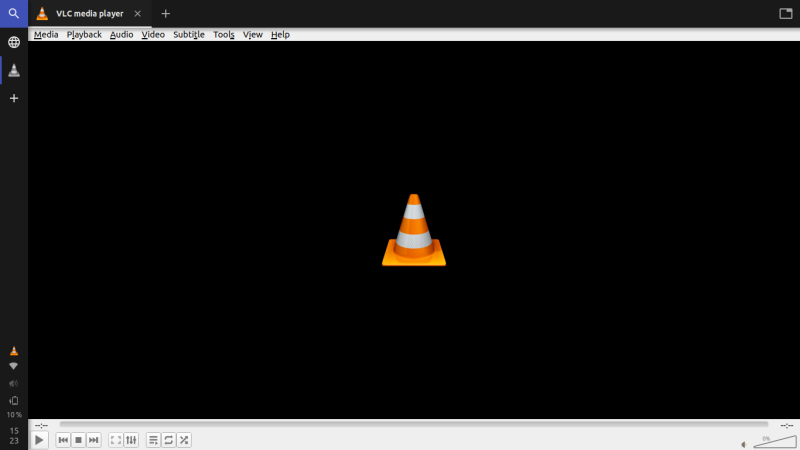
Task: Skip to previous media track
Action: pyautogui.click(x=63, y=440)
